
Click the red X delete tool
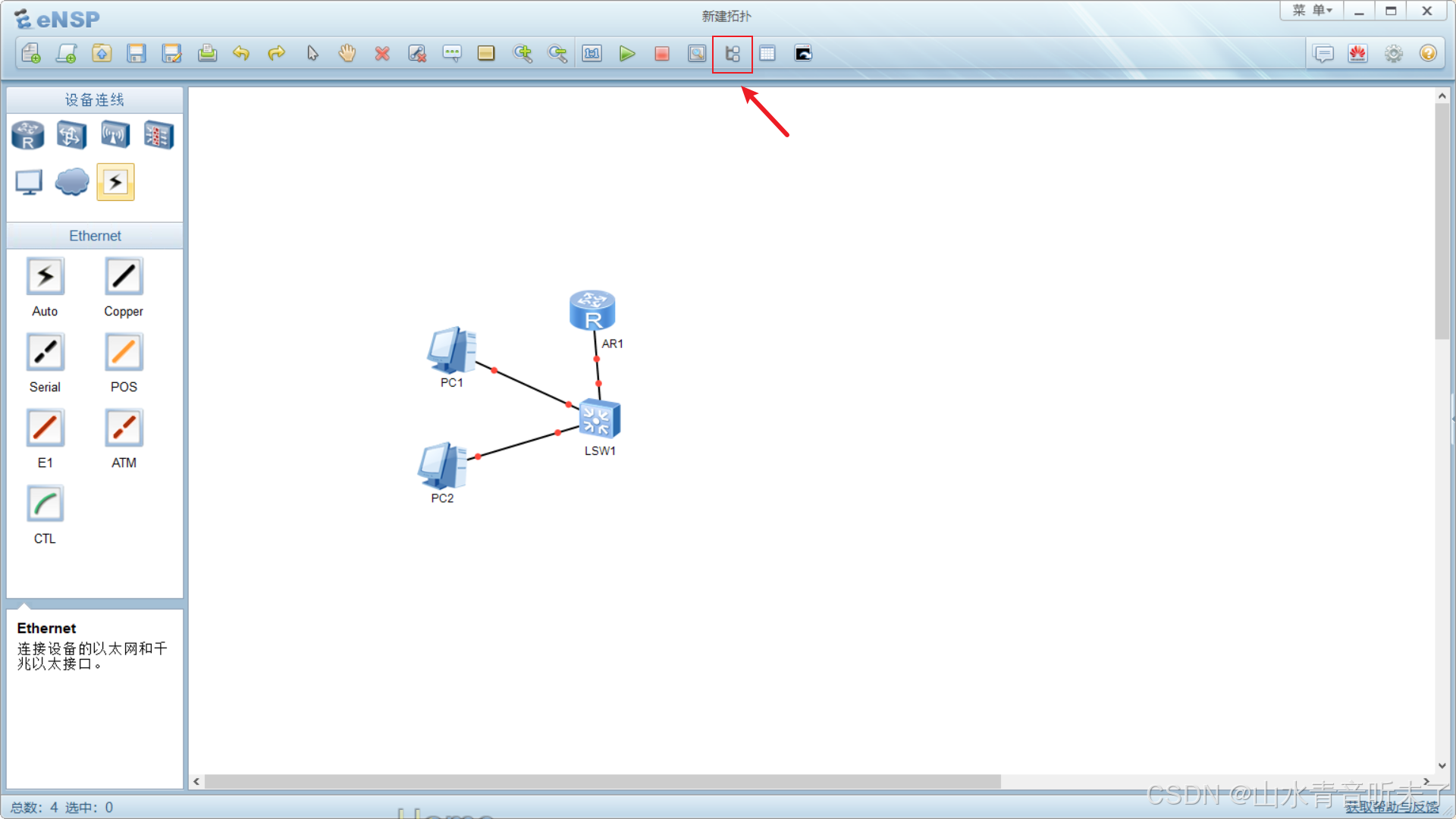(x=382, y=54)
